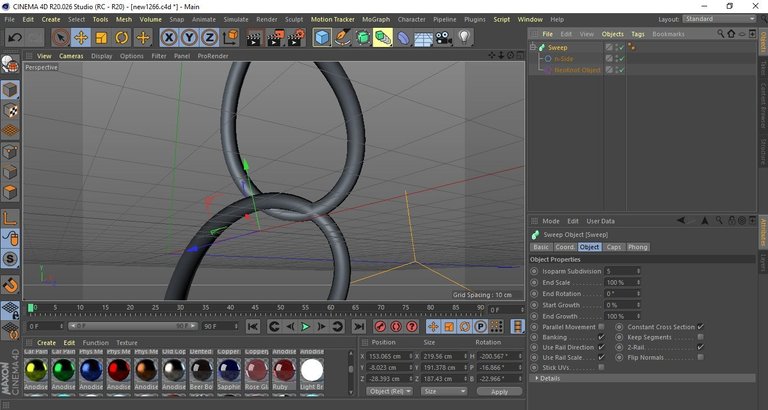
Task: Select the Ruby material swatch
Action: pyautogui.click(x=285, y=370)
